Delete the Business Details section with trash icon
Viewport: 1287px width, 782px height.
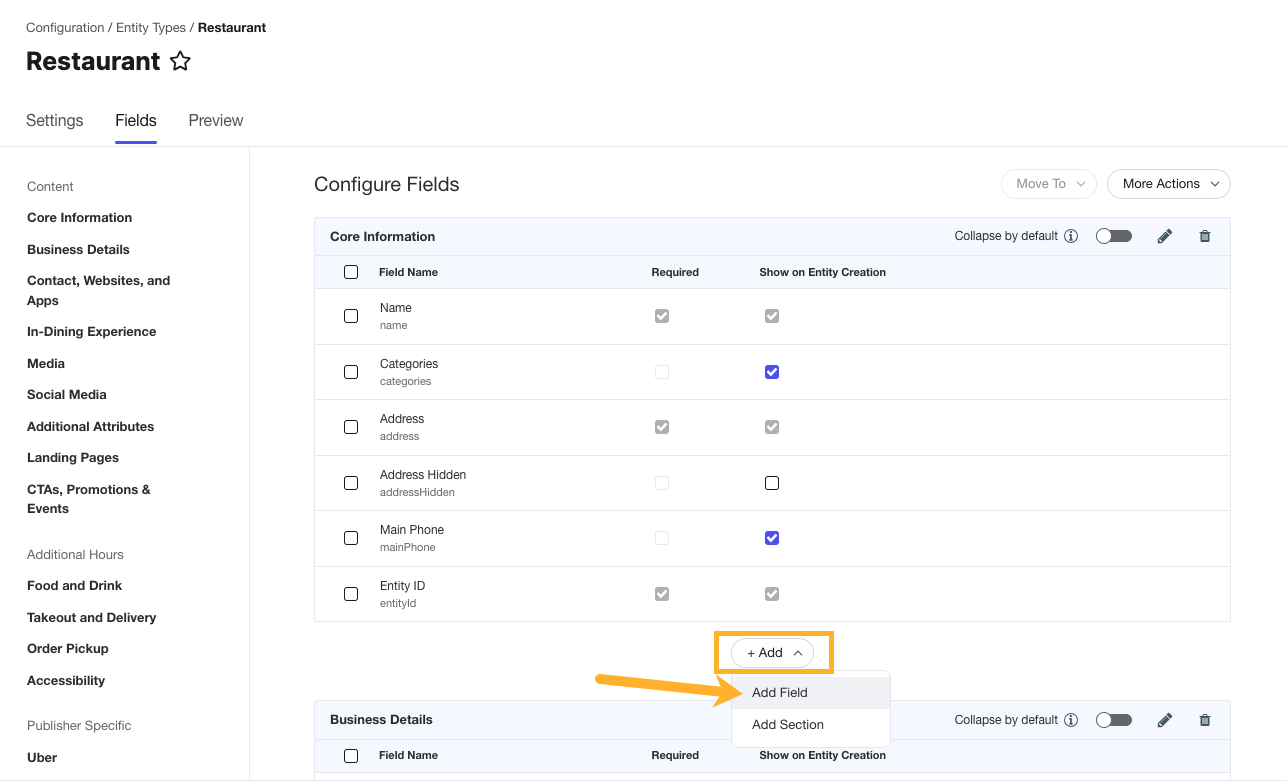point(1204,720)
